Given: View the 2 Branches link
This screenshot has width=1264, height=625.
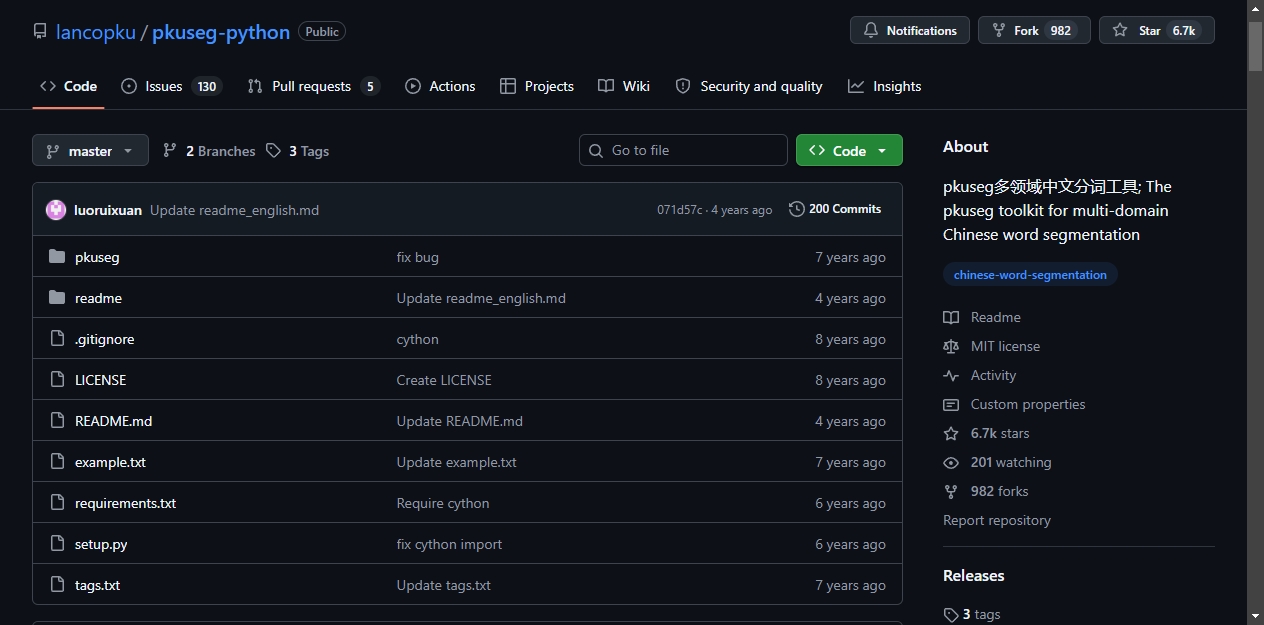Looking at the screenshot, I should click(x=209, y=151).
